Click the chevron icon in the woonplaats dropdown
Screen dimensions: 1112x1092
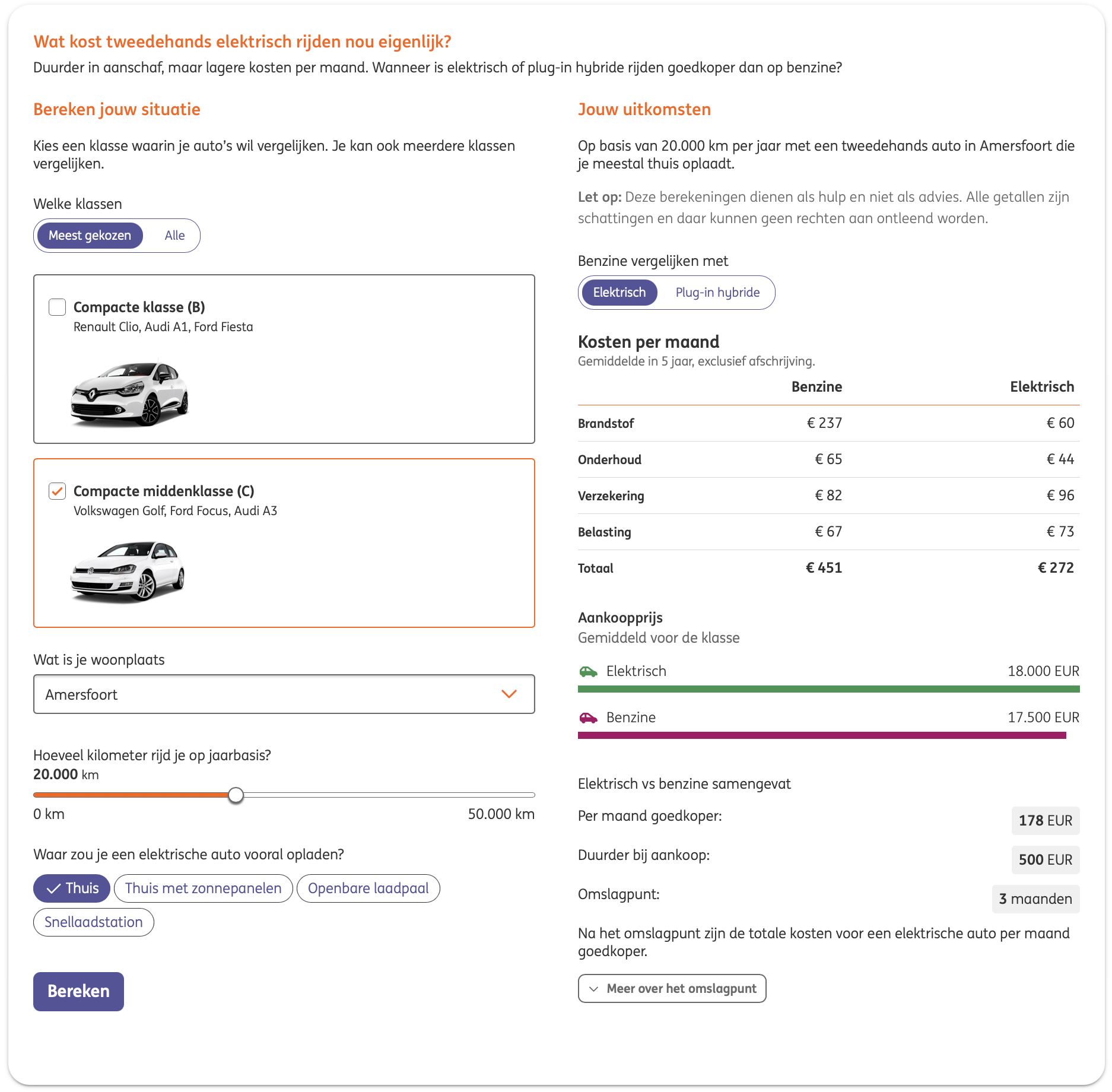tap(509, 694)
